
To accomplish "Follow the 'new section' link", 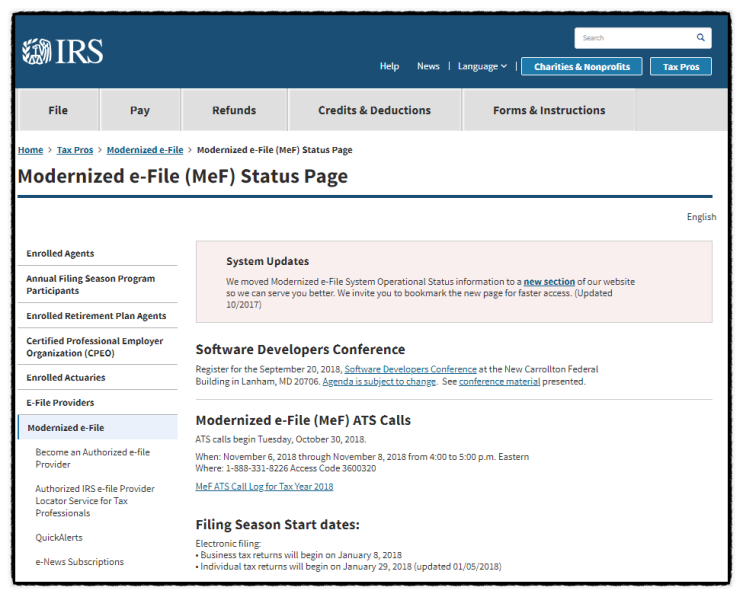I will 549,282.
